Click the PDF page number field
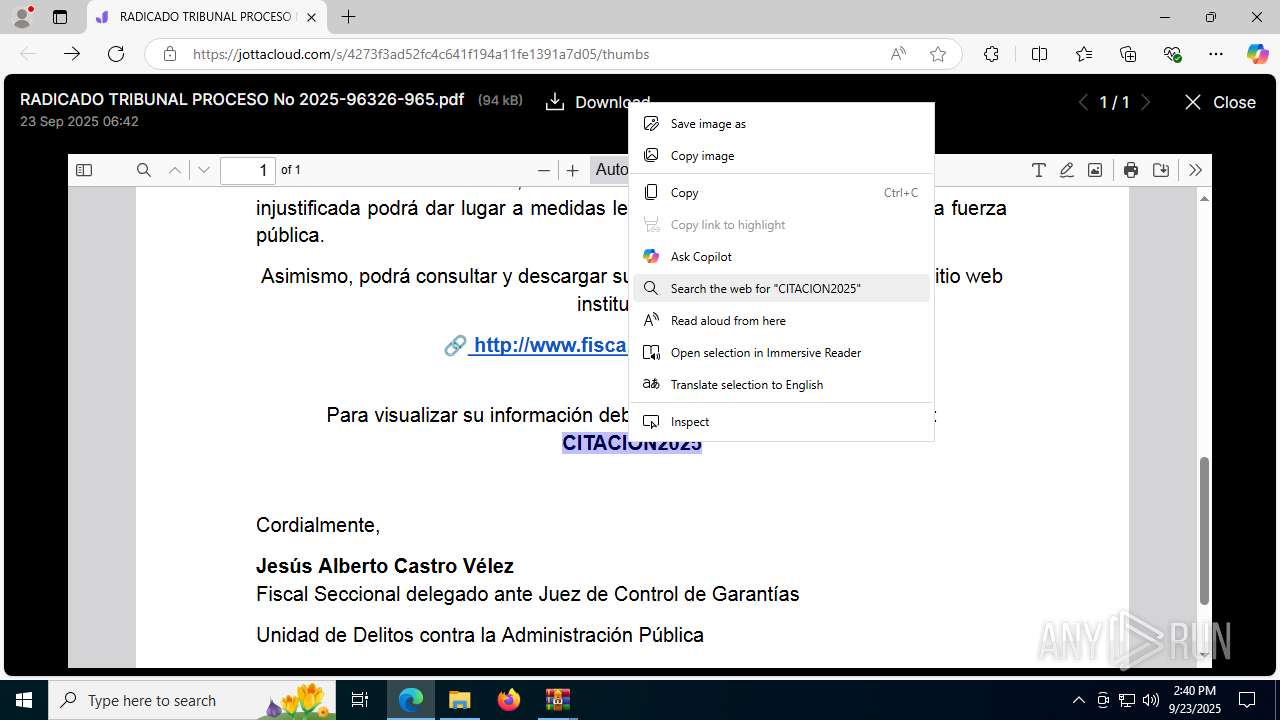The width and height of the screenshot is (1280, 720). pyautogui.click(x=248, y=170)
